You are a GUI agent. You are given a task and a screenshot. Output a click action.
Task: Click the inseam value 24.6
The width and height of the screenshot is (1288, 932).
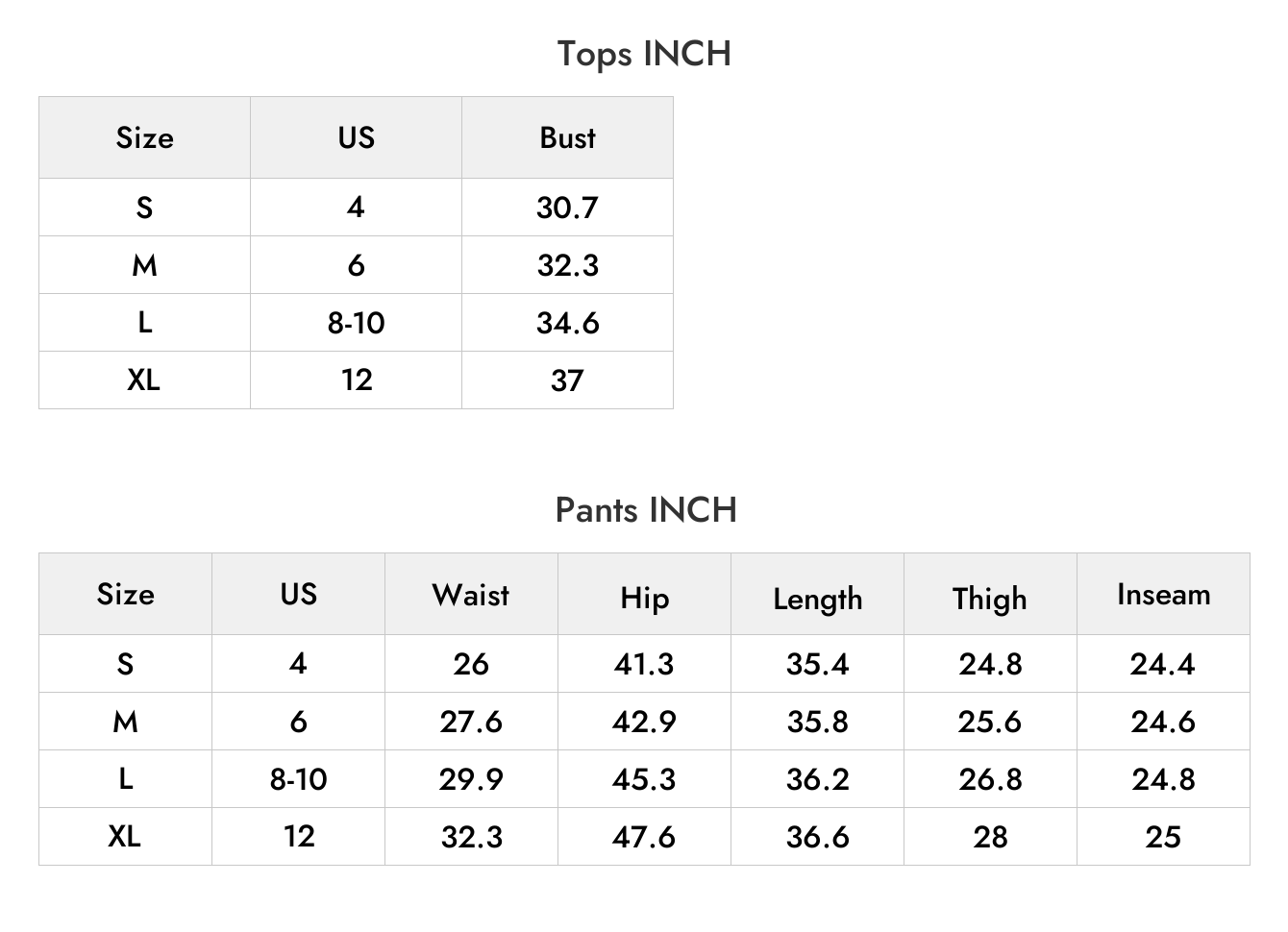(1163, 722)
